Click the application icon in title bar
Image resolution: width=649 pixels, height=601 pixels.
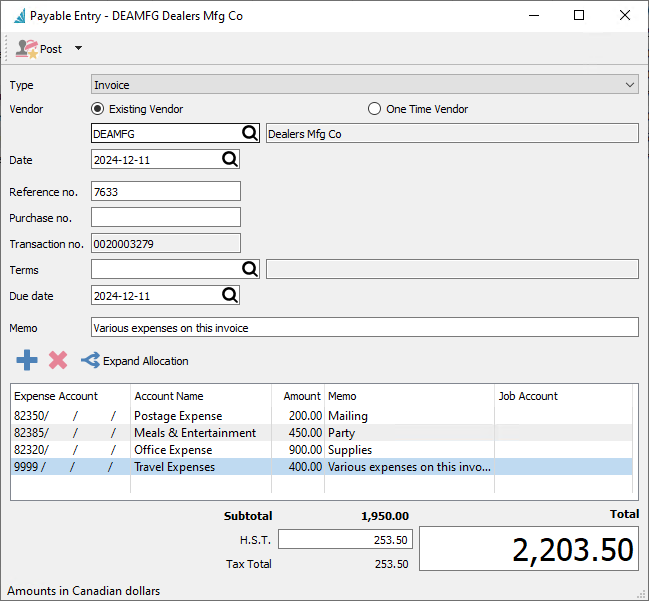[x=19, y=16]
